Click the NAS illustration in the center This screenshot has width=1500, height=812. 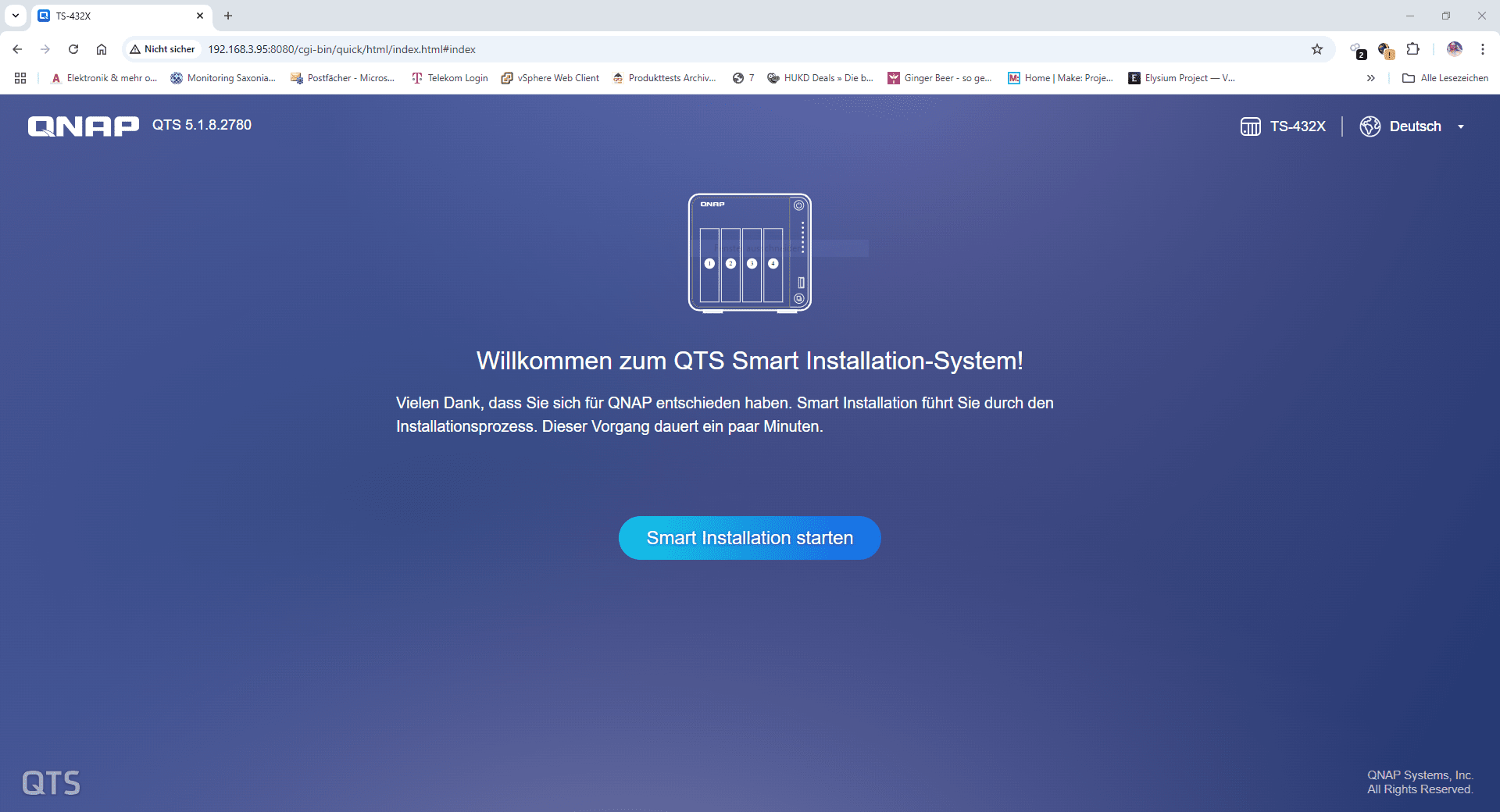pyautogui.click(x=750, y=253)
